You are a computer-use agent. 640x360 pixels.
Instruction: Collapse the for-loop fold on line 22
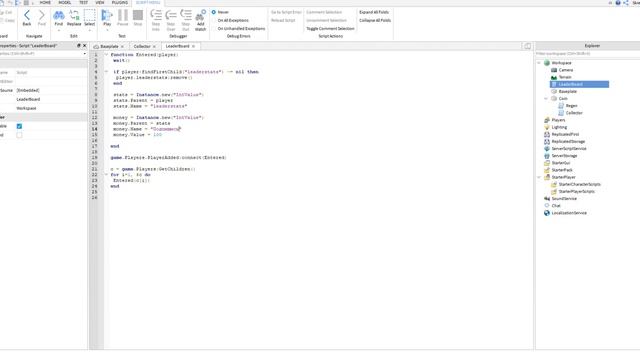click(106, 174)
